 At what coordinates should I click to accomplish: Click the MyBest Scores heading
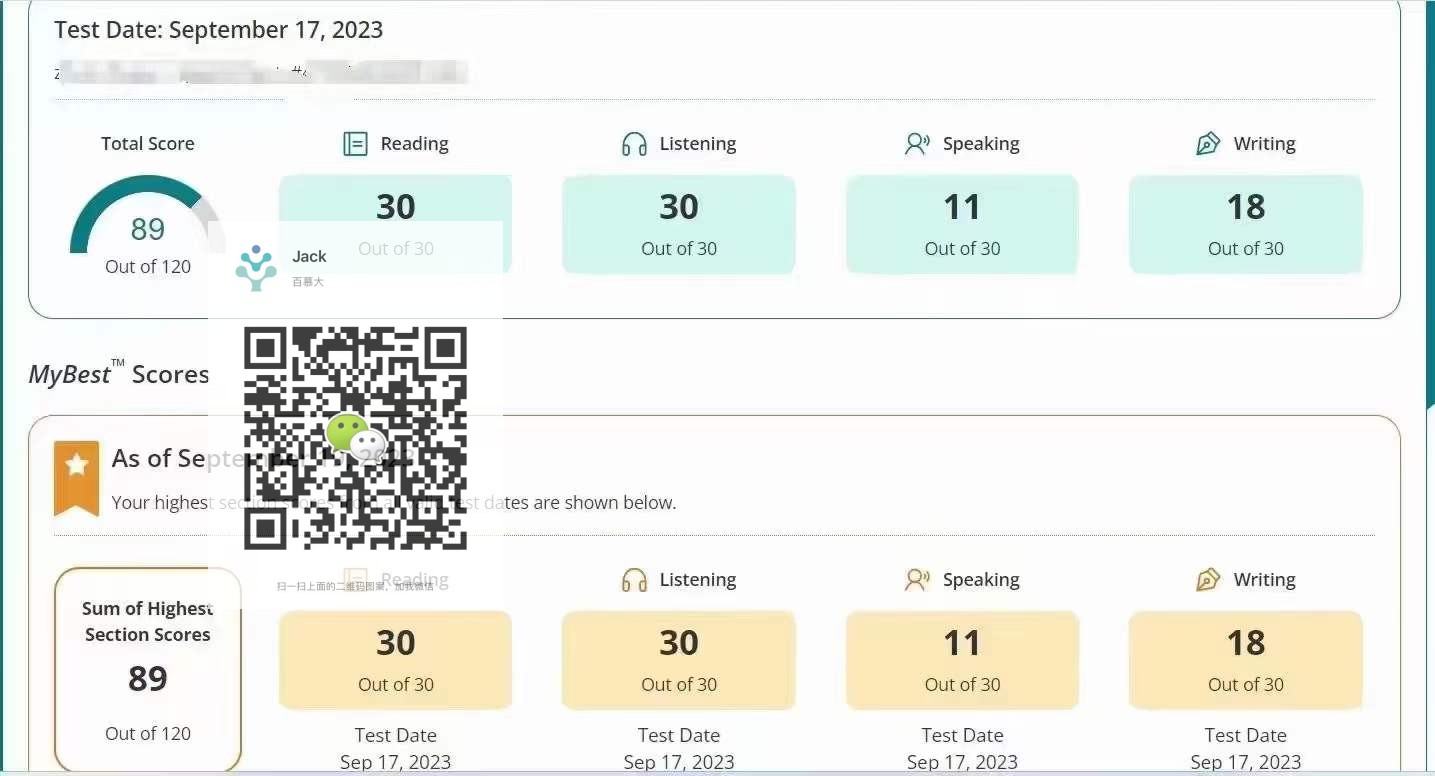119,374
